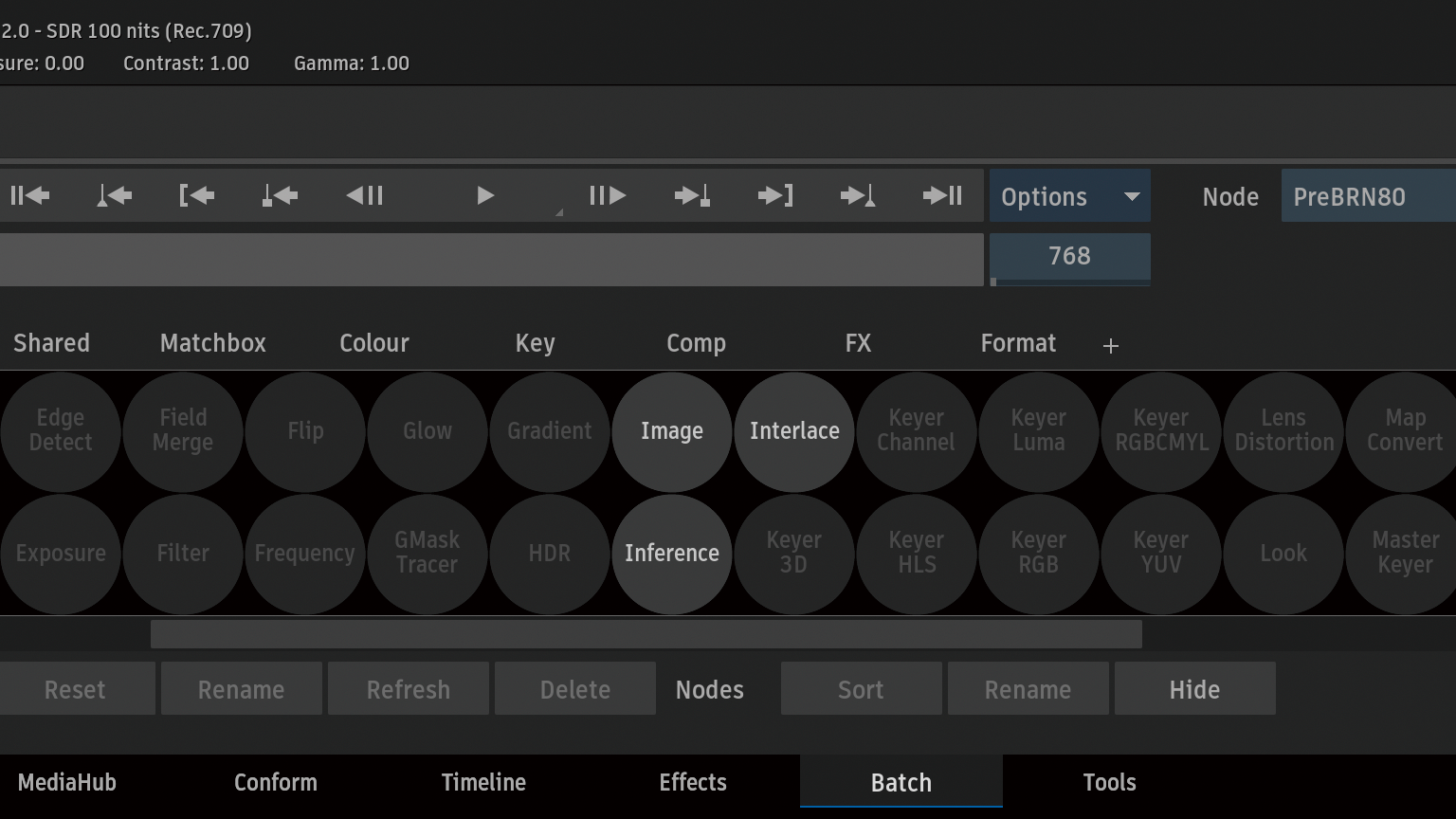Switch to the Matchbox node bin tab
1456x819 pixels.
pyautogui.click(x=212, y=343)
